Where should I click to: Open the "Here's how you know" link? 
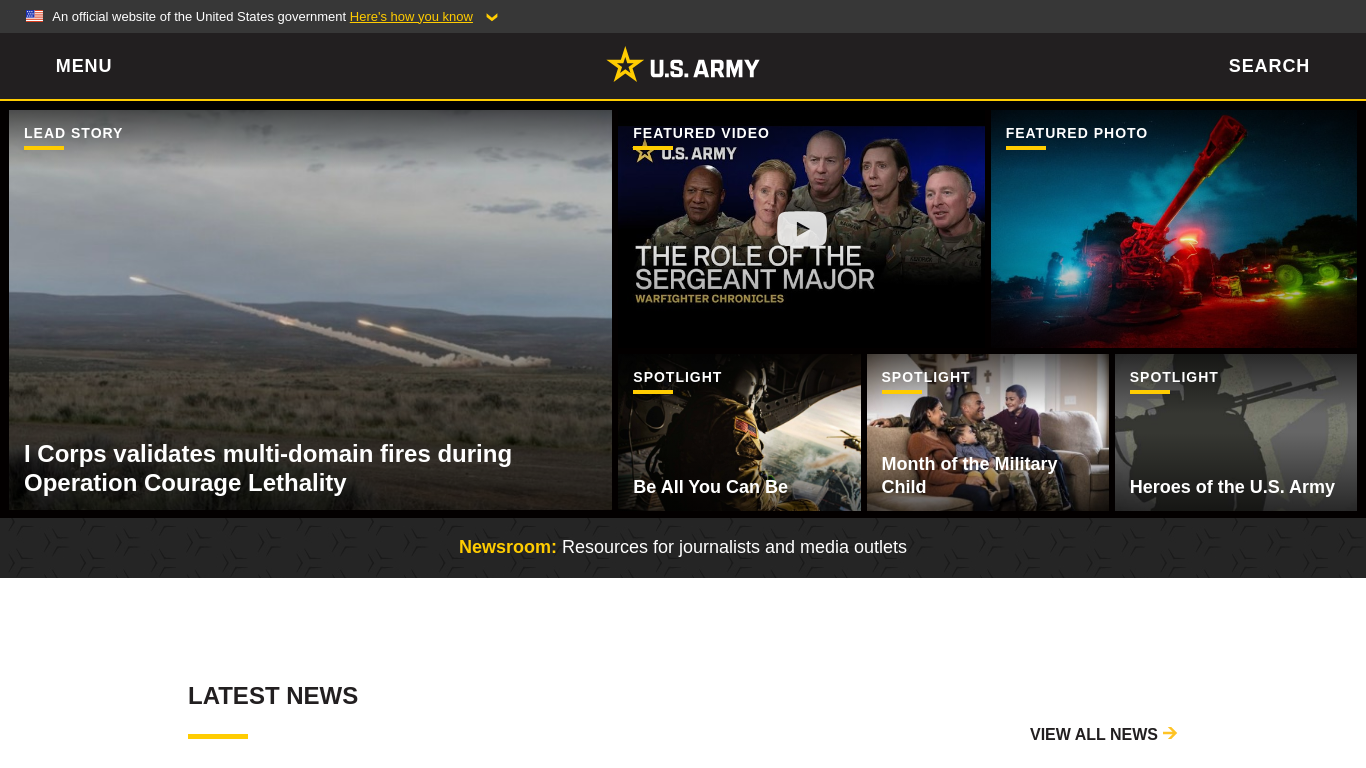(x=411, y=17)
